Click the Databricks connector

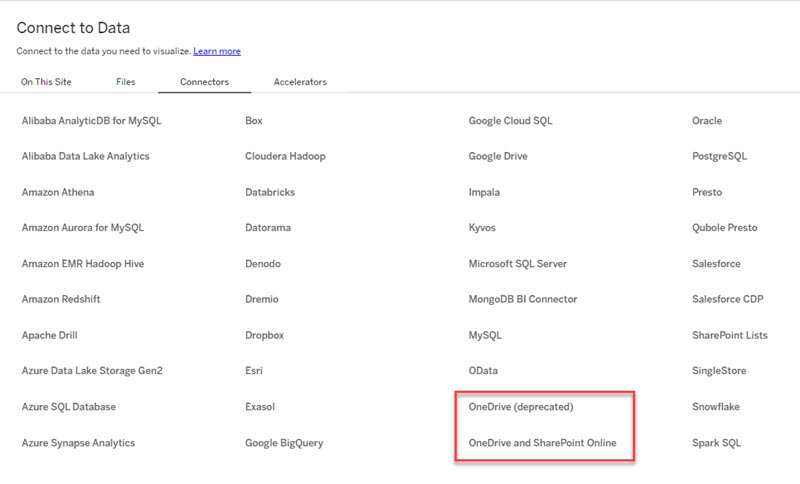270,192
